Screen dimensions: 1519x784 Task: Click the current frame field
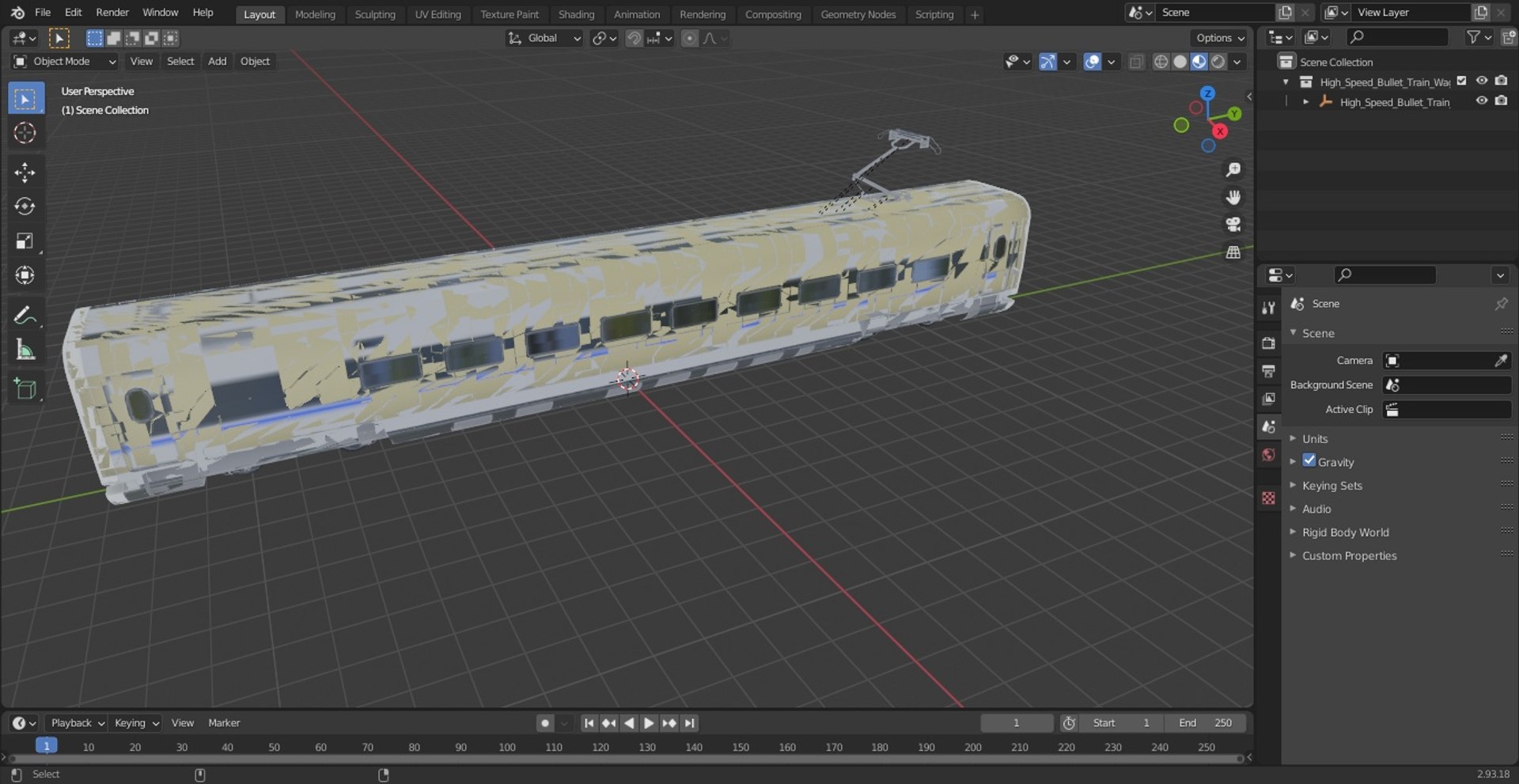(1017, 723)
